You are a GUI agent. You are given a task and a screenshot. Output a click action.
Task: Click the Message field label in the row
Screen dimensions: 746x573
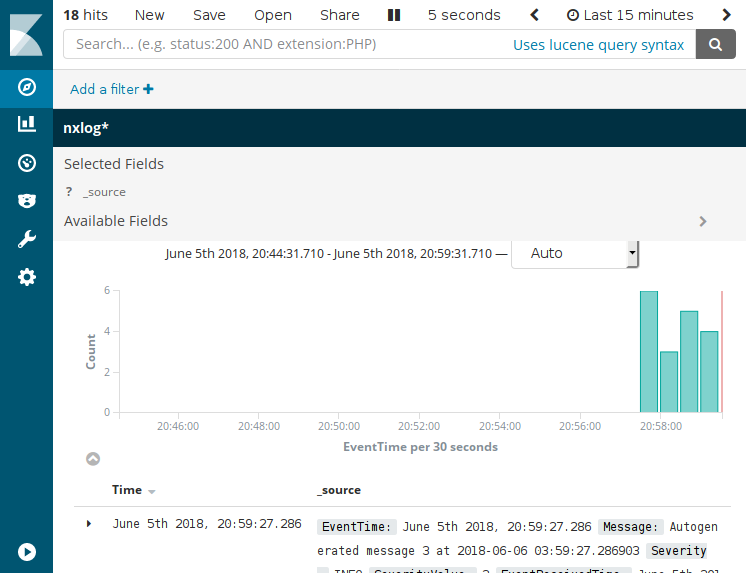630,527
